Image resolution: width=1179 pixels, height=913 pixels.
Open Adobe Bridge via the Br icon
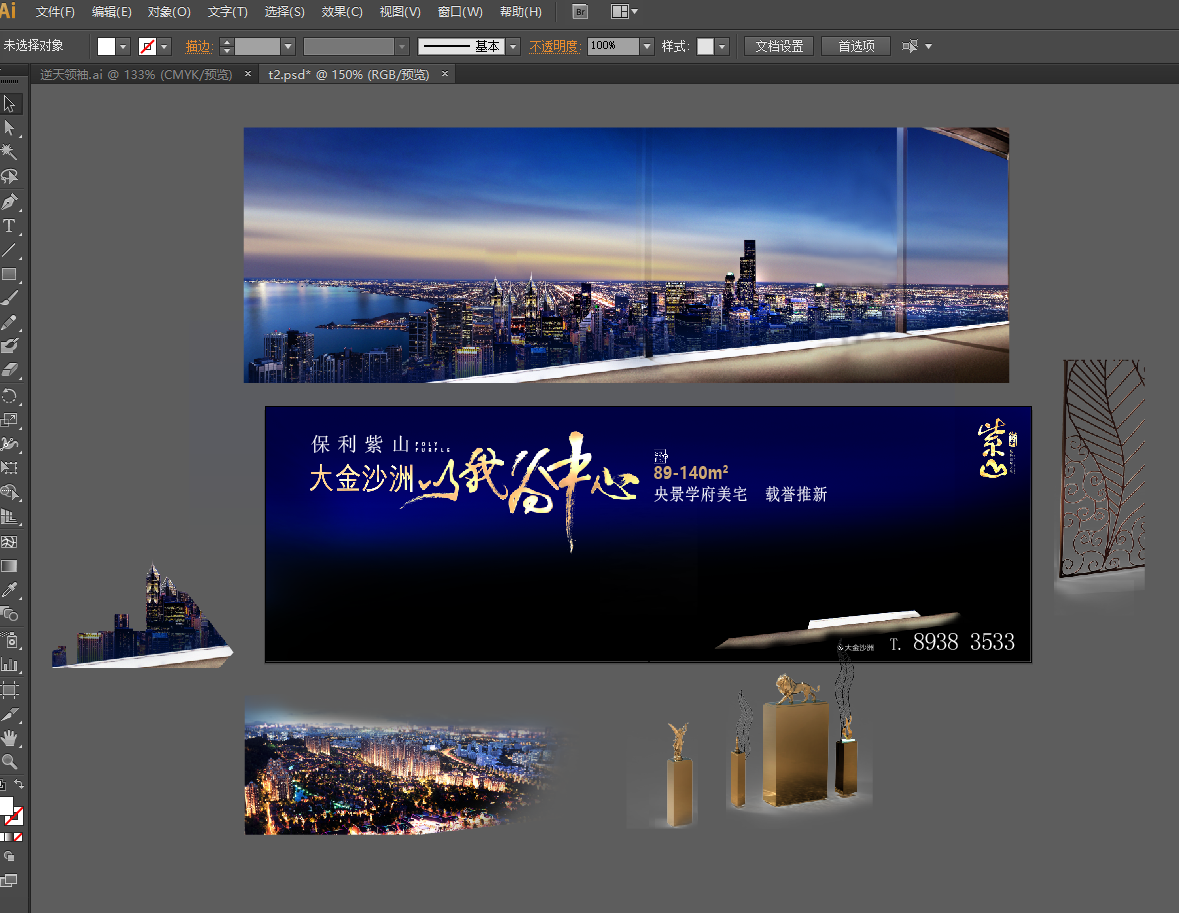(x=580, y=12)
